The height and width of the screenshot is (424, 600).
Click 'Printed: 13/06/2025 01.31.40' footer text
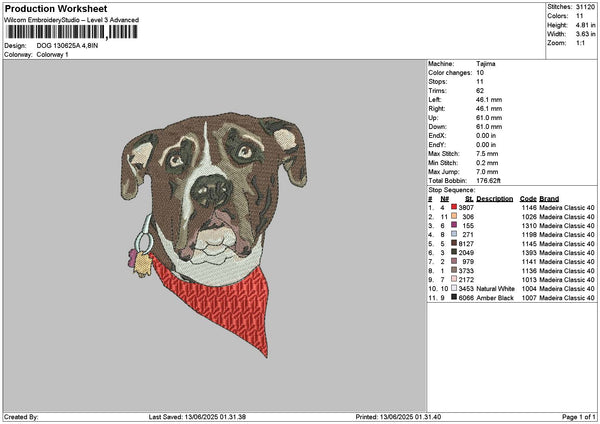[398, 417]
